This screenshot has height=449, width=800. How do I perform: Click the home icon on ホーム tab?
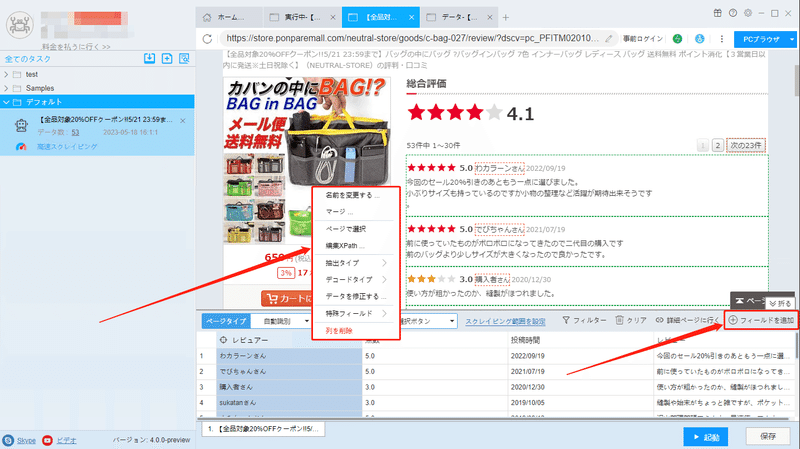click(207, 17)
